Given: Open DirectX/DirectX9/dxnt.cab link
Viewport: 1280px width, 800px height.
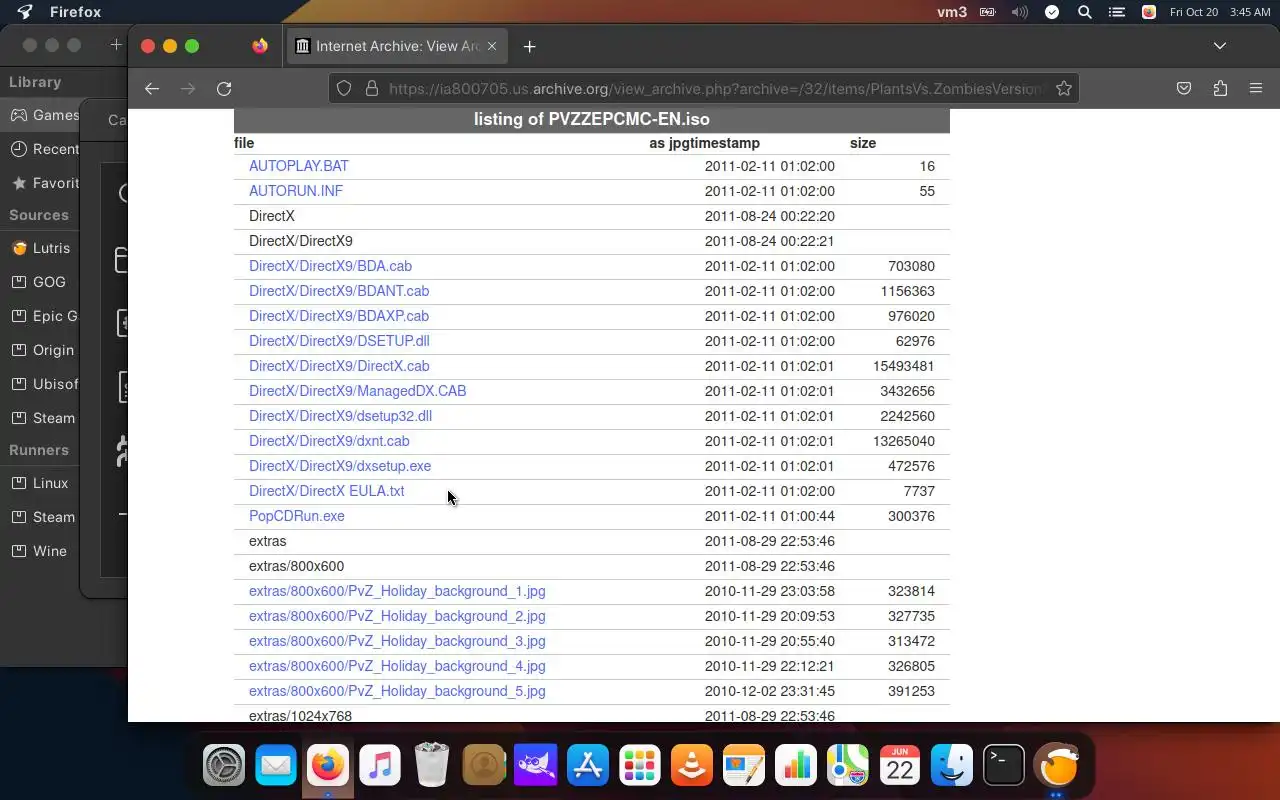Looking at the screenshot, I should click(x=329, y=441).
